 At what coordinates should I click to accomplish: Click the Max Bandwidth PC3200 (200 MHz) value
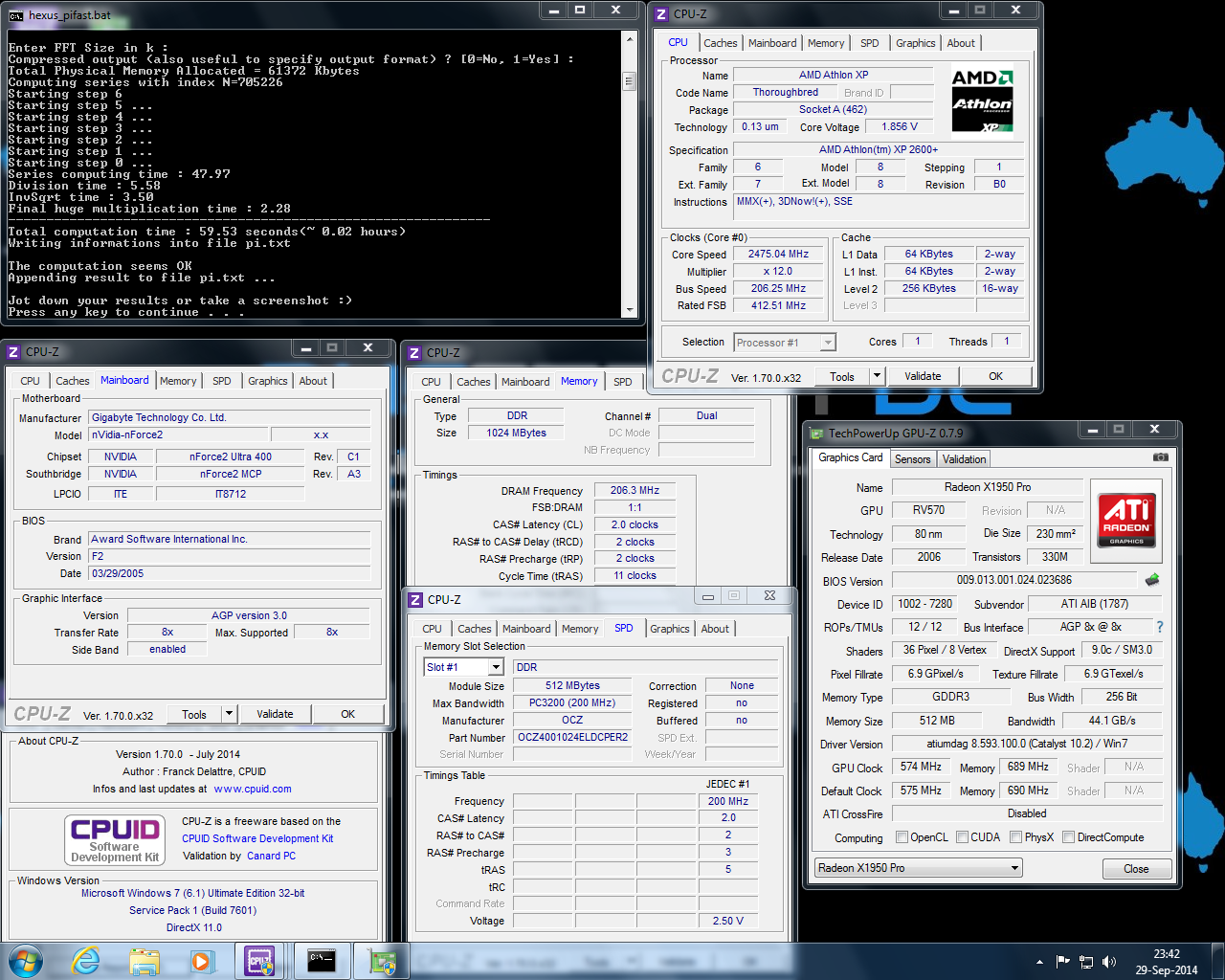coord(572,703)
